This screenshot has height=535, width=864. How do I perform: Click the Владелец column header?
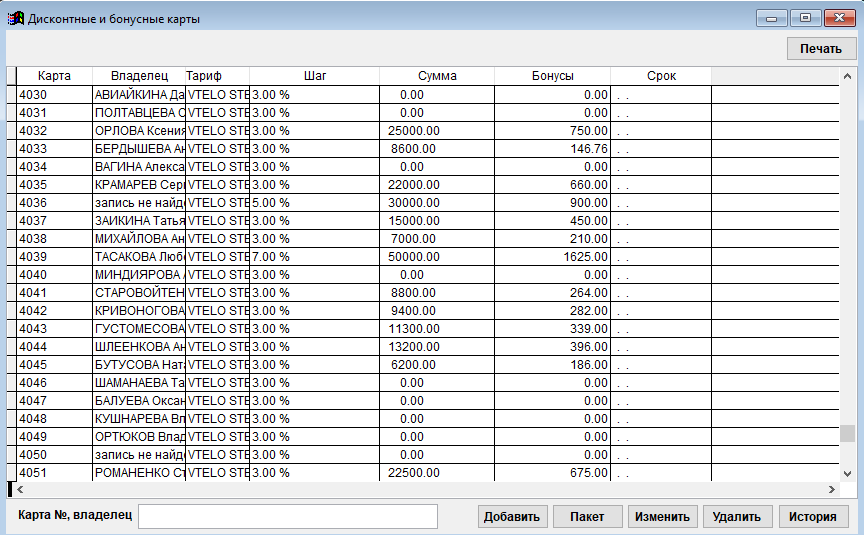click(x=139, y=76)
